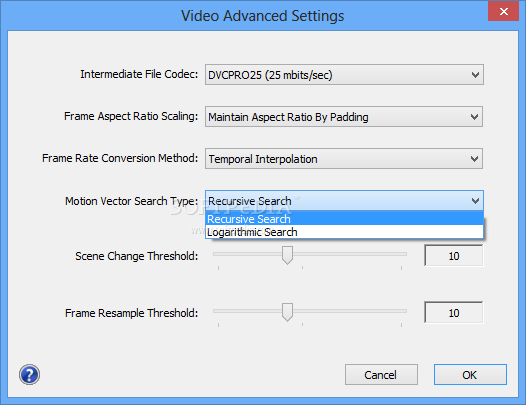526x405 pixels.
Task: Click the Video Advanced Settings title text
Action: pyautogui.click(x=263, y=16)
